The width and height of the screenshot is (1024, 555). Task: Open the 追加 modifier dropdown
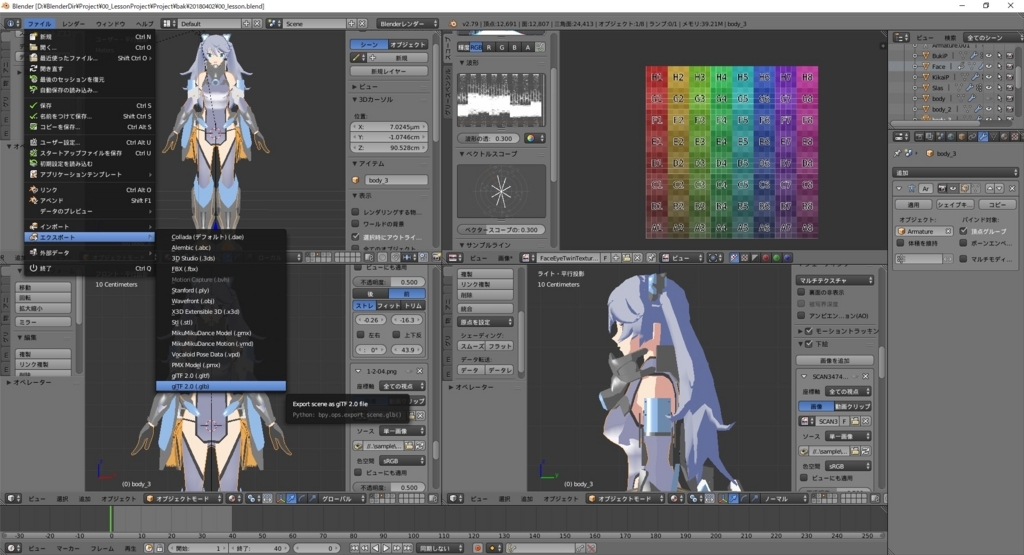955,172
